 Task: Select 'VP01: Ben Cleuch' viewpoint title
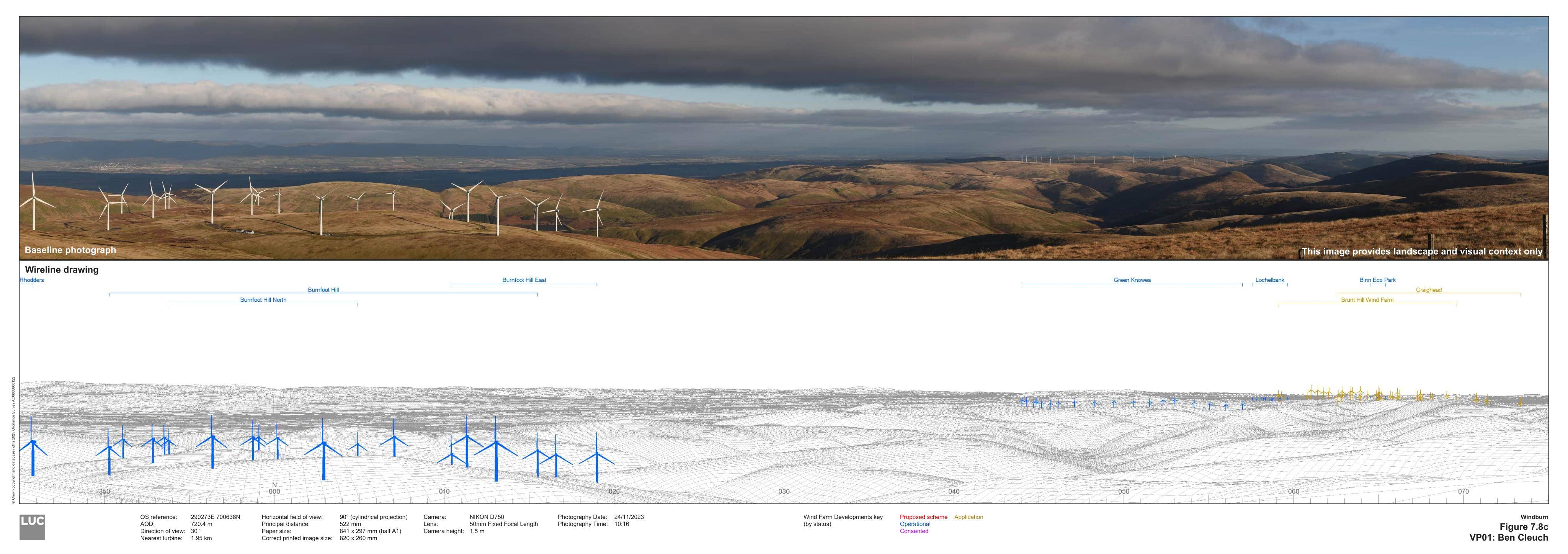coord(1508,538)
